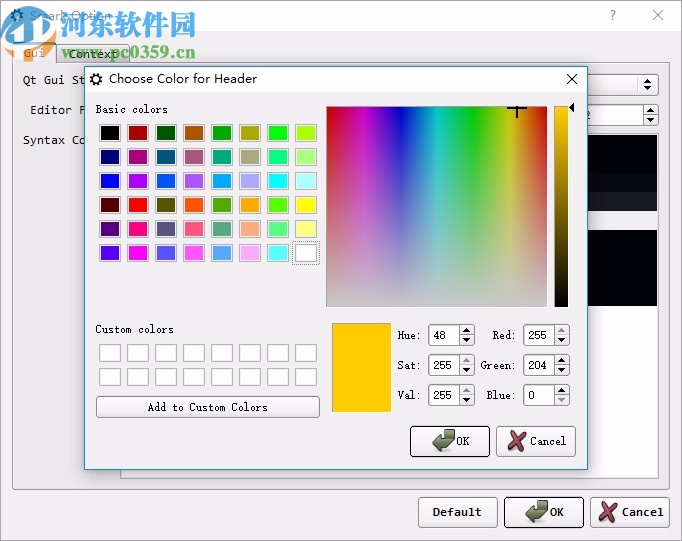Confirm color dialog with OK button
This screenshot has height=541, width=682.
pyautogui.click(x=450, y=441)
